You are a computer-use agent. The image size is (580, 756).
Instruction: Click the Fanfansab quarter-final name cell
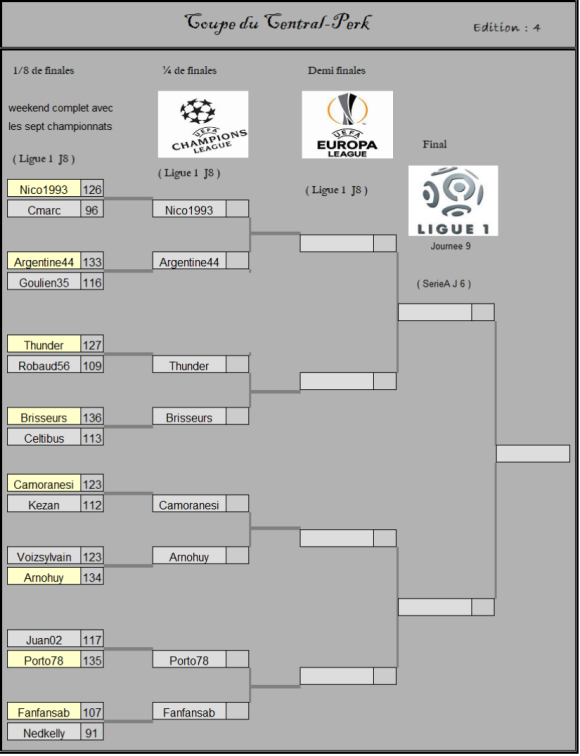(x=189, y=712)
